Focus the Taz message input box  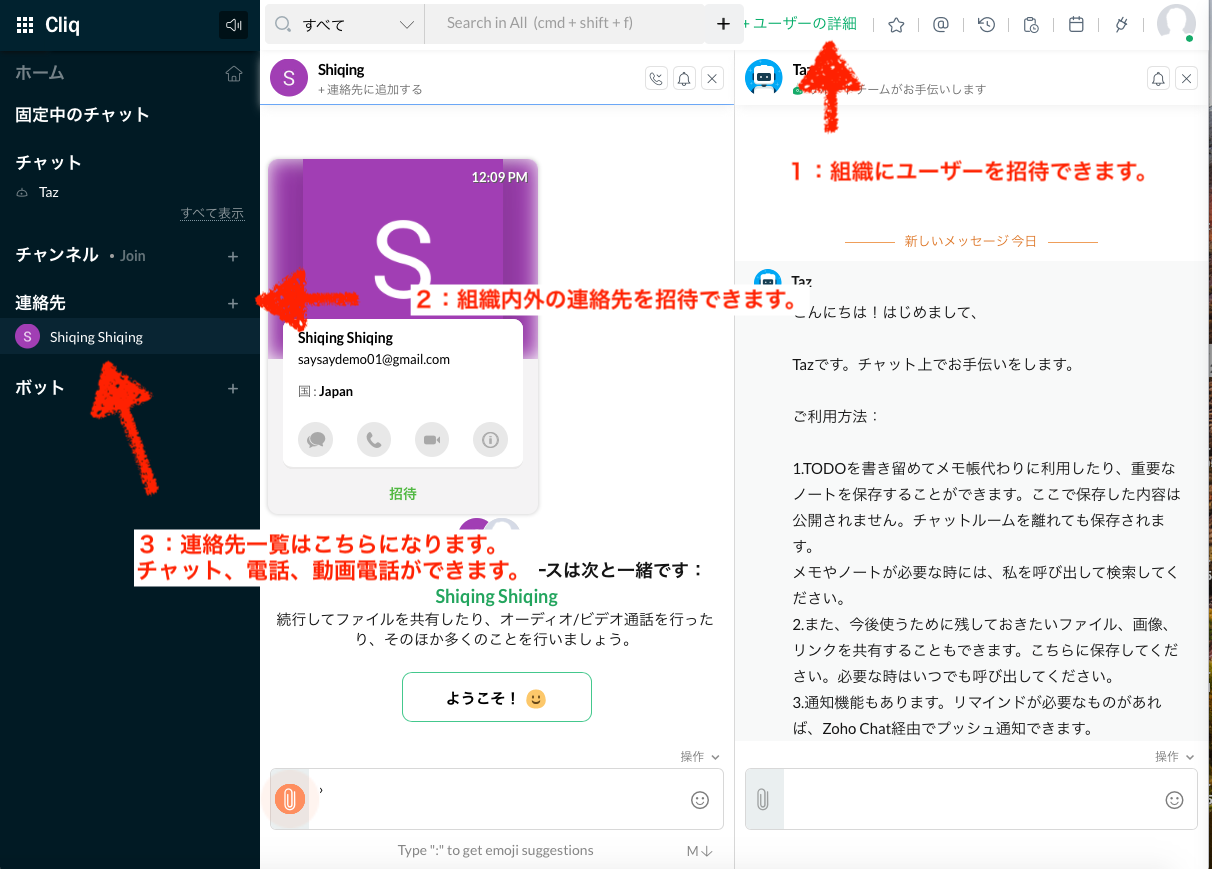[970, 799]
